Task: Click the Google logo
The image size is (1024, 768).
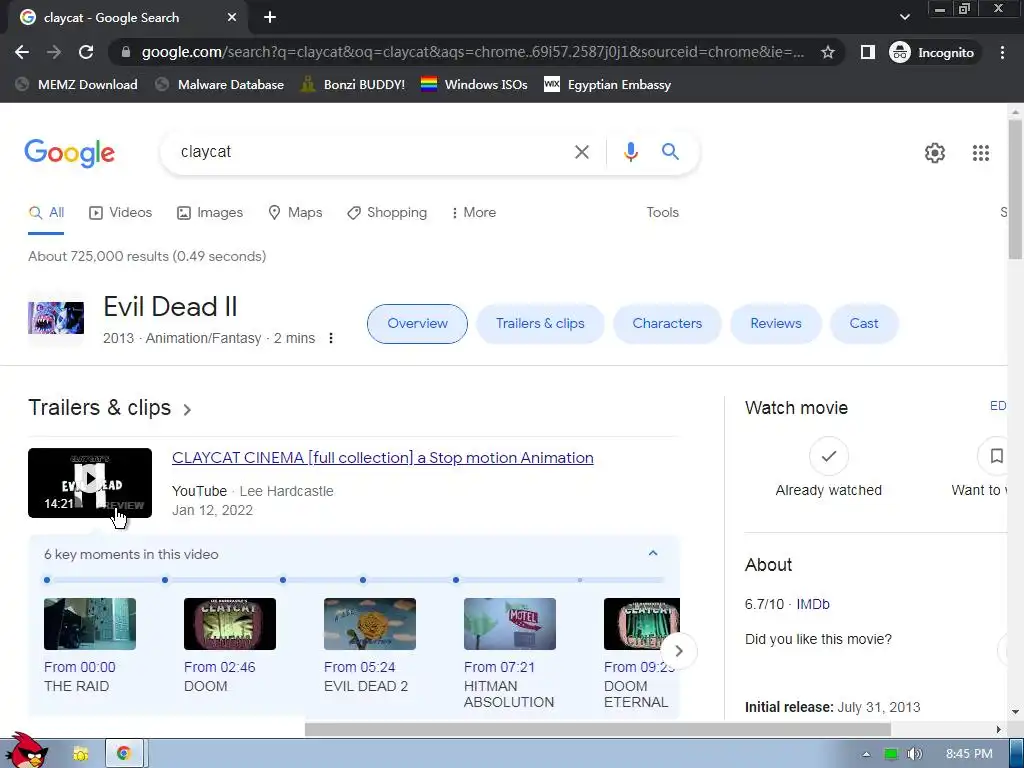Action: pyautogui.click(x=70, y=153)
